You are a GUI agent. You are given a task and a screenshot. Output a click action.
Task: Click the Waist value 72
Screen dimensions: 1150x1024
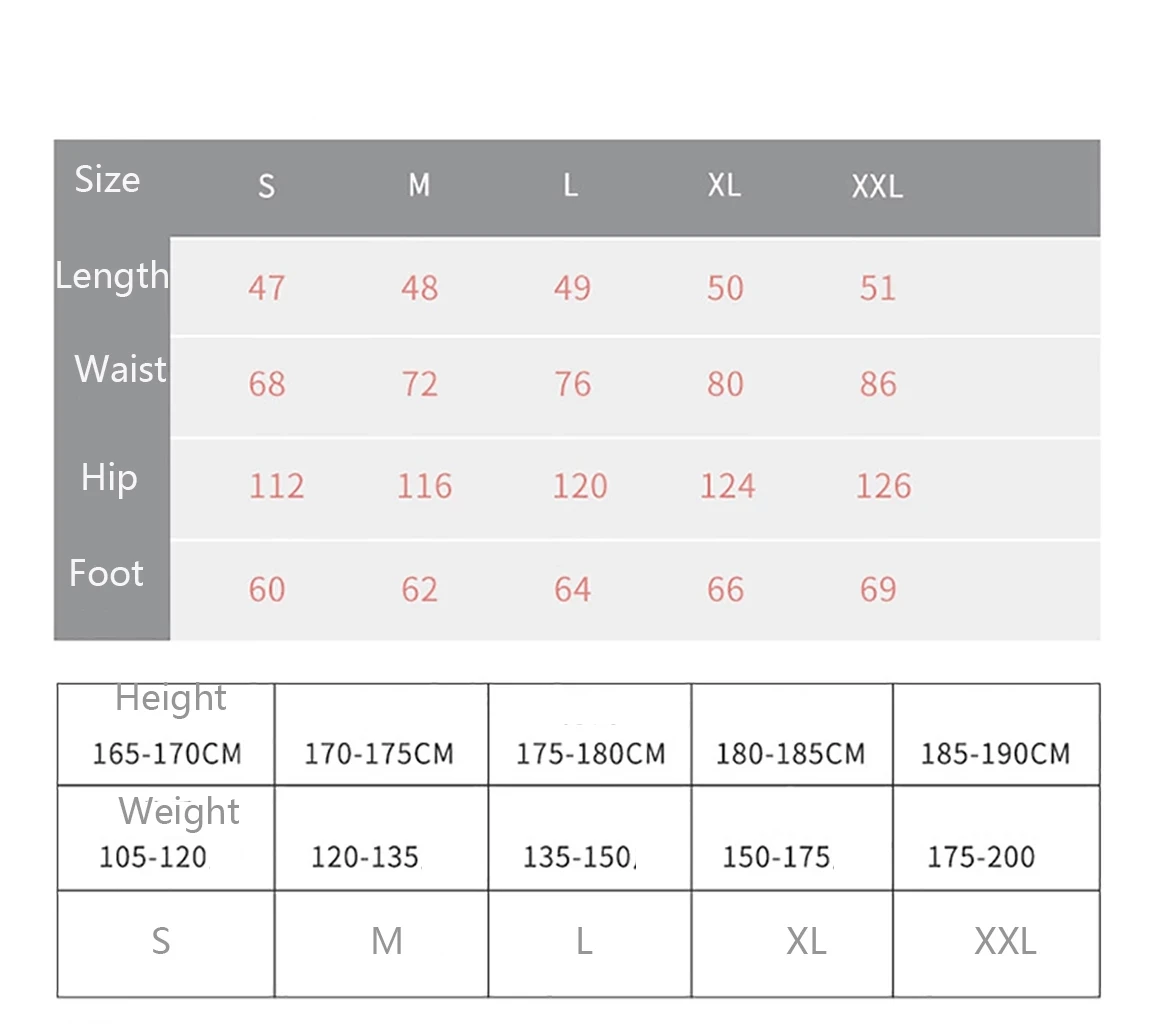tap(419, 384)
